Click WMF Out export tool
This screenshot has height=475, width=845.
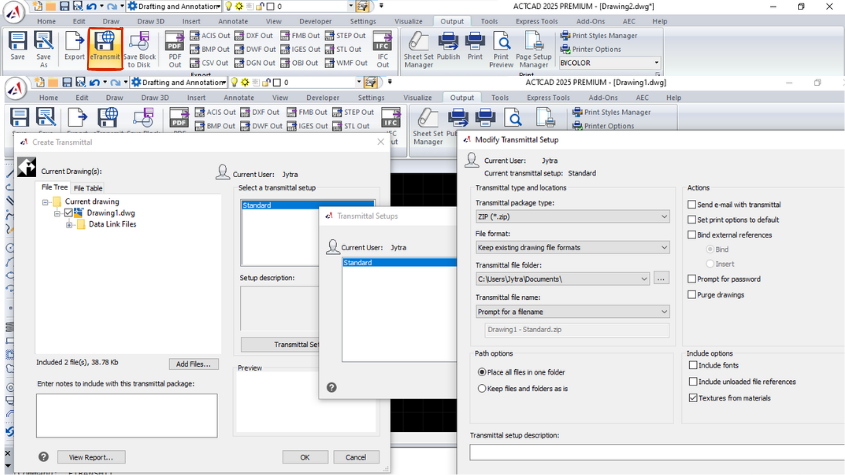346,63
